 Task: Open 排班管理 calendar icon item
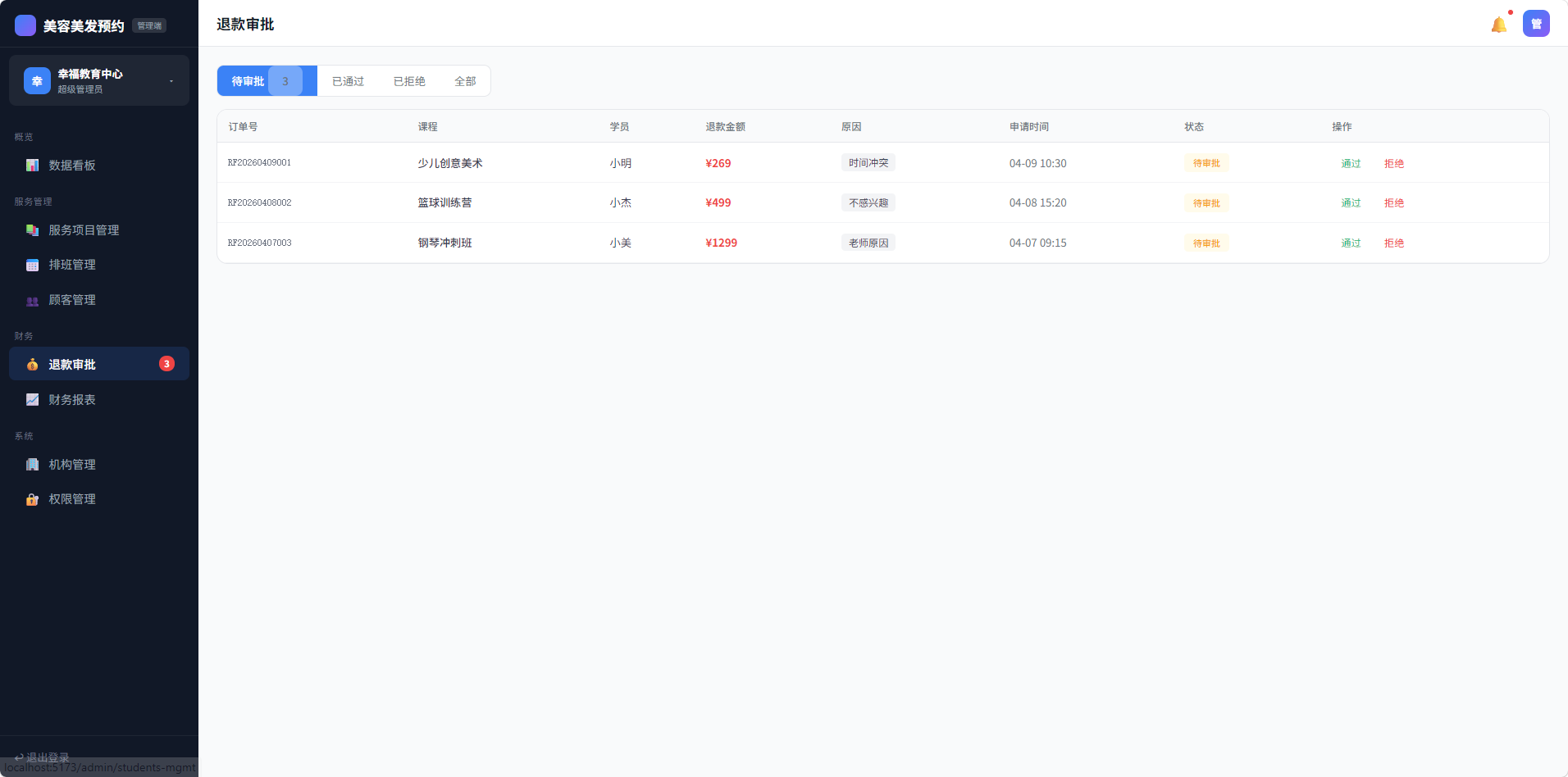(x=33, y=265)
